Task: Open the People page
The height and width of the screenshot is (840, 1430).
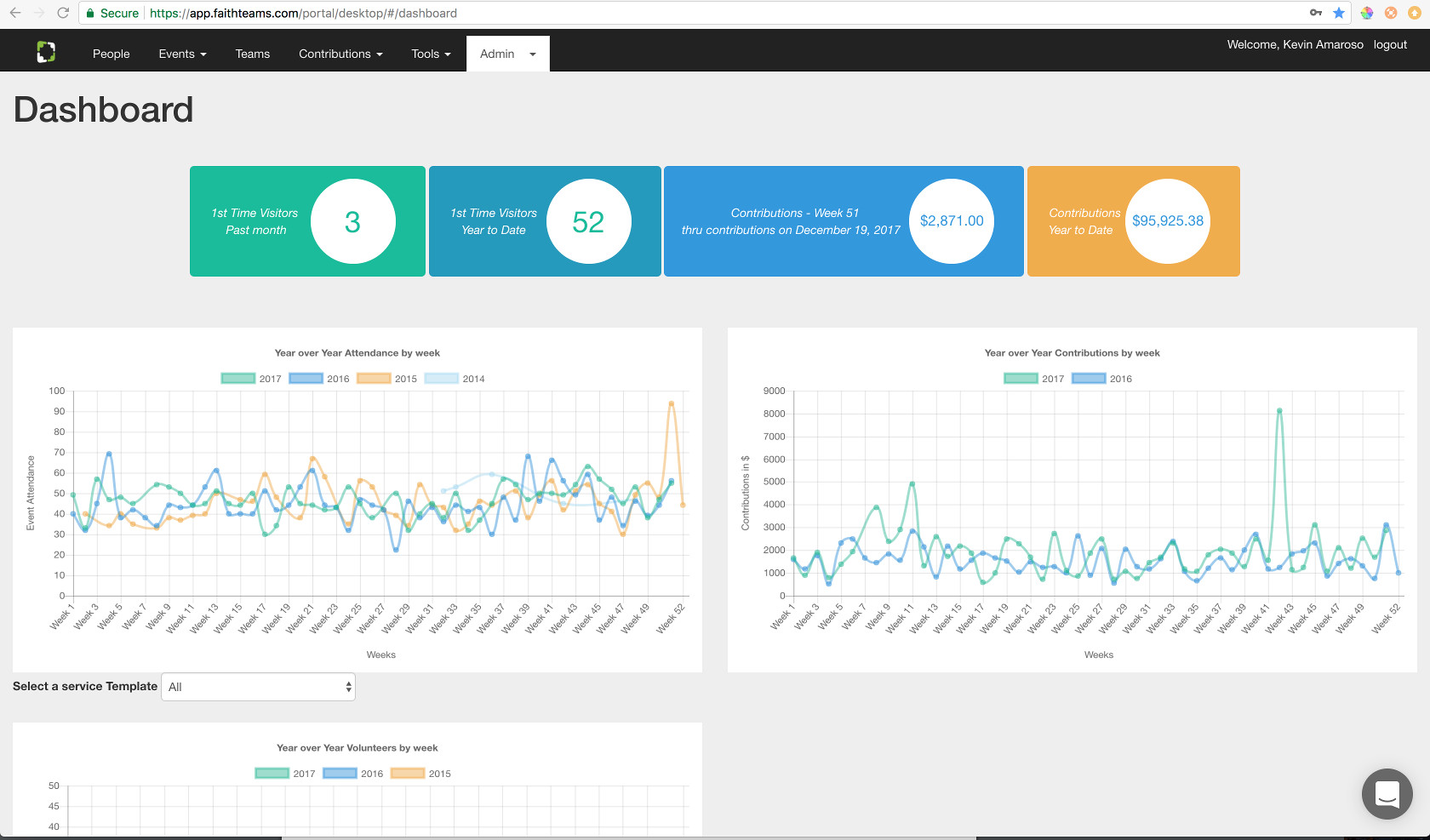Action: click(x=112, y=54)
